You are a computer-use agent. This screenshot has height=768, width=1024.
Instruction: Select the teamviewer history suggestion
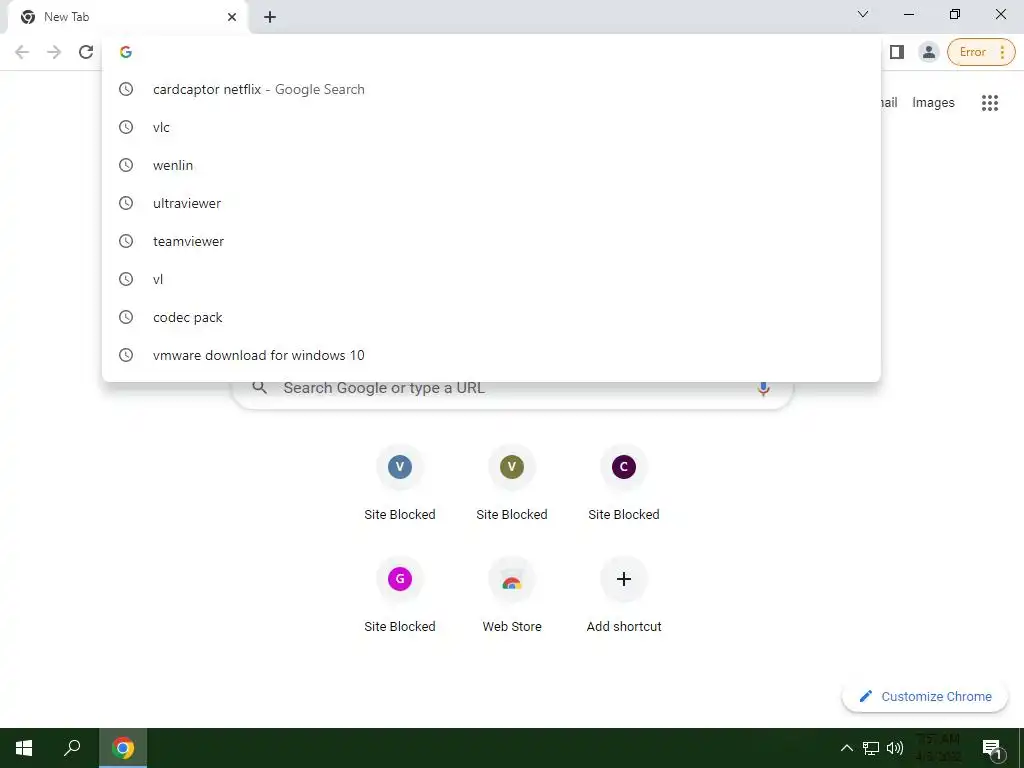click(491, 241)
